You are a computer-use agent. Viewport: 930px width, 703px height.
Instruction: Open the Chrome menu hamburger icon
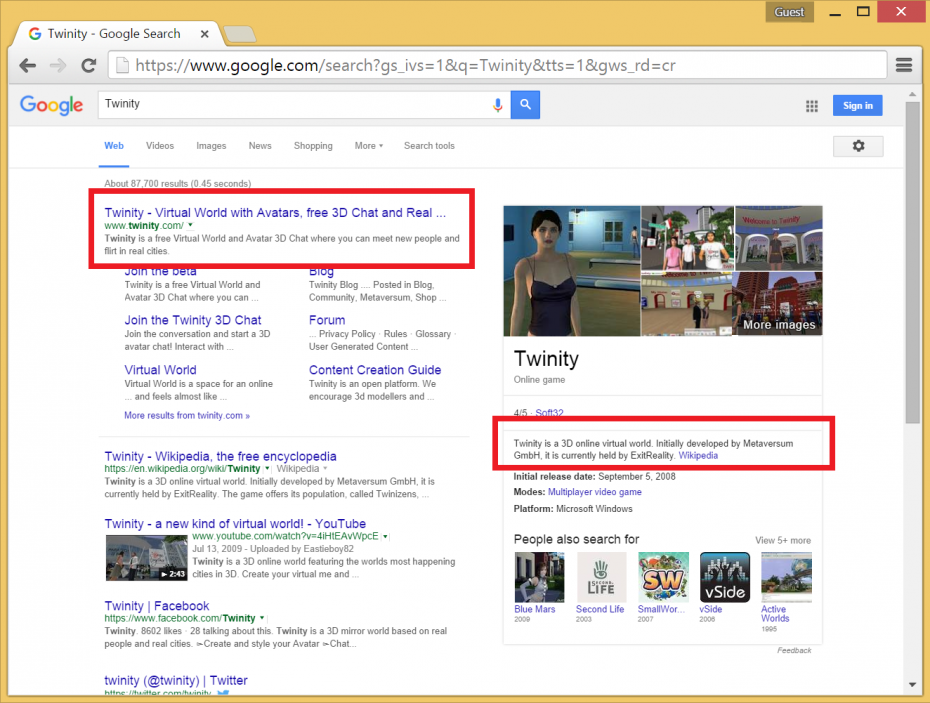pos(903,64)
